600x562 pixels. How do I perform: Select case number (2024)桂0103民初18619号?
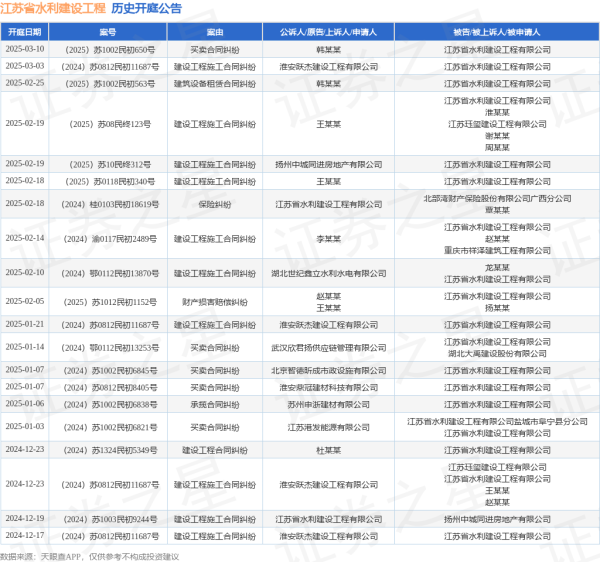pyautogui.click(x=108, y=204)
